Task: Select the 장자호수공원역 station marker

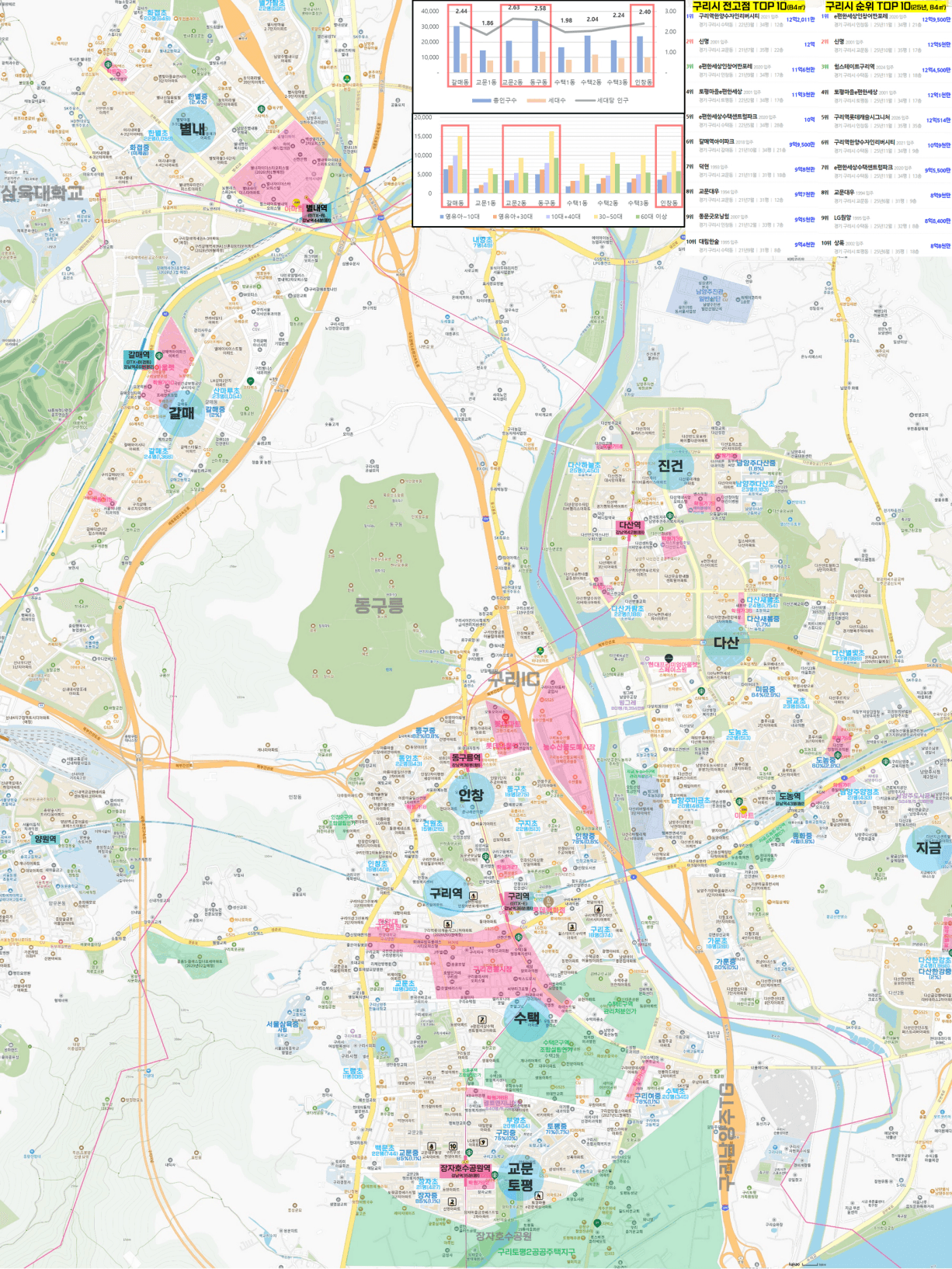Action: point(465,1170)
